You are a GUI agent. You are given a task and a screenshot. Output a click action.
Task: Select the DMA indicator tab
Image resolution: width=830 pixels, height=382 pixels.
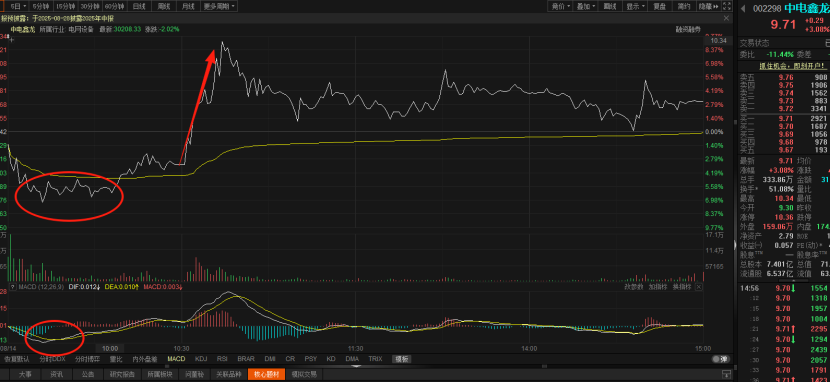pyautogui.click(x=352, y=359)
